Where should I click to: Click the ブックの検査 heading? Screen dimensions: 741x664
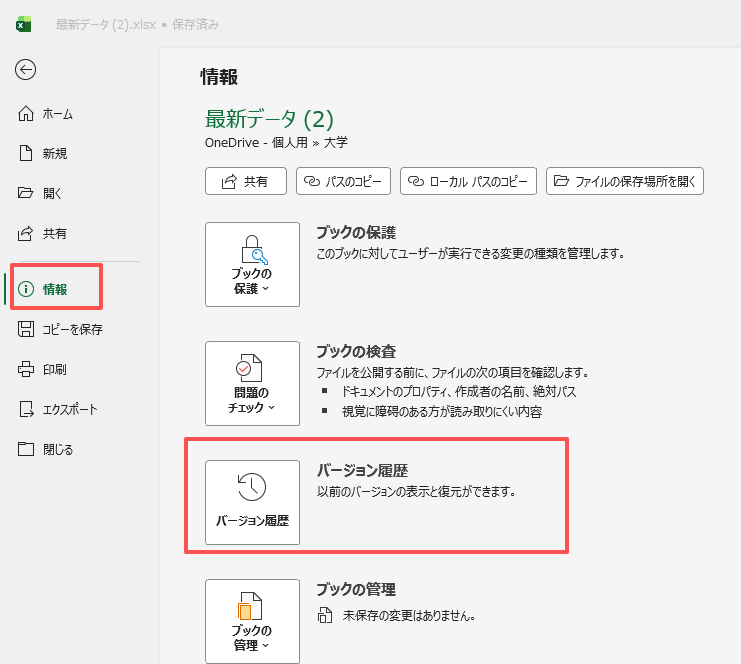point(356,351)
